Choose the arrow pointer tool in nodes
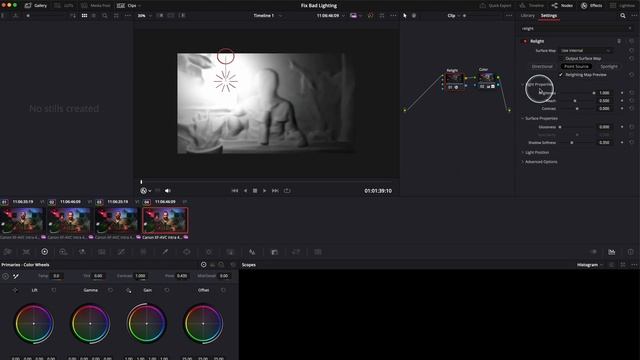Screen dimensions: 640x360 click(404, 16)
